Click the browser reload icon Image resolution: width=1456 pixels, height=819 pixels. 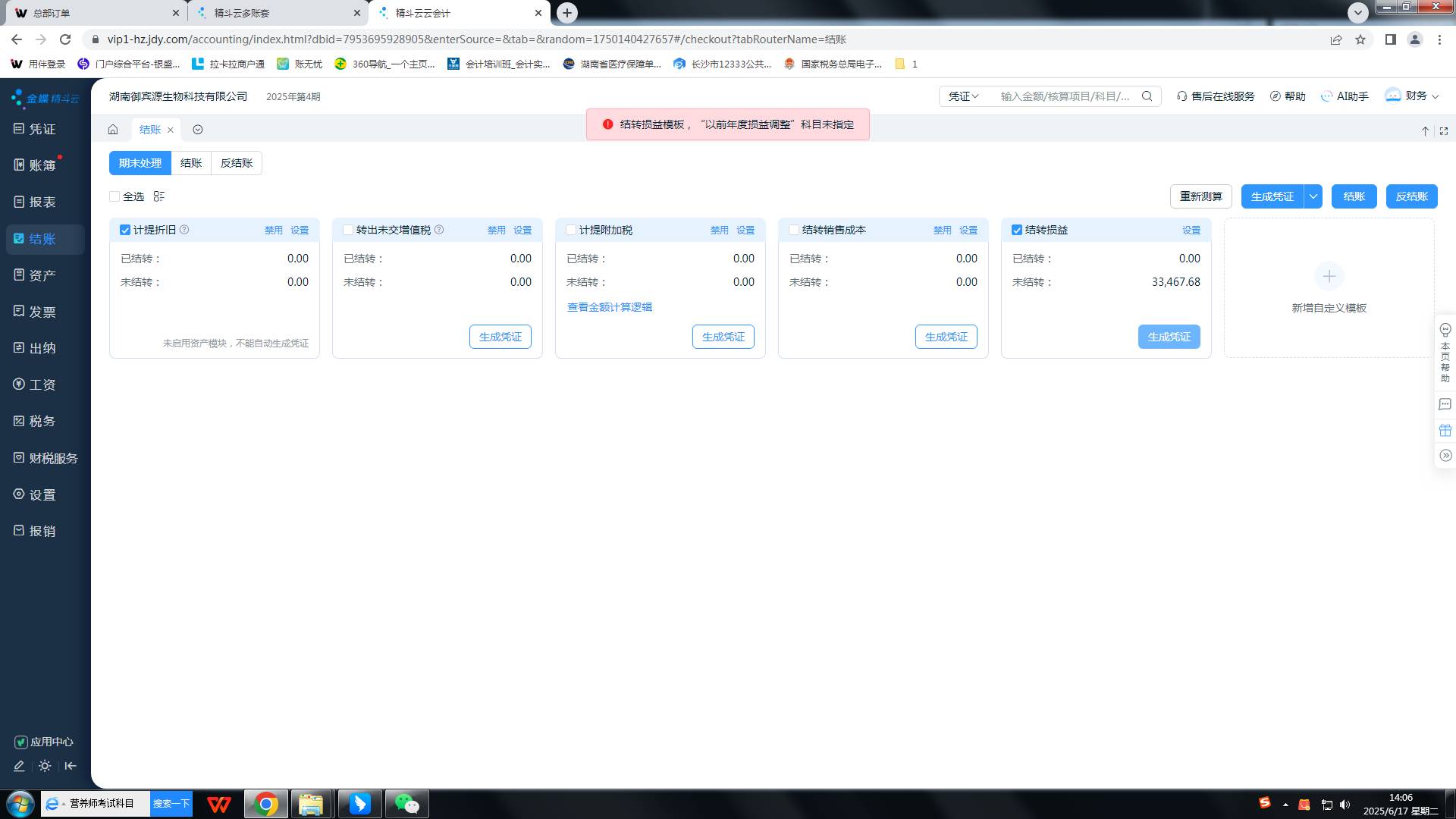65,39
